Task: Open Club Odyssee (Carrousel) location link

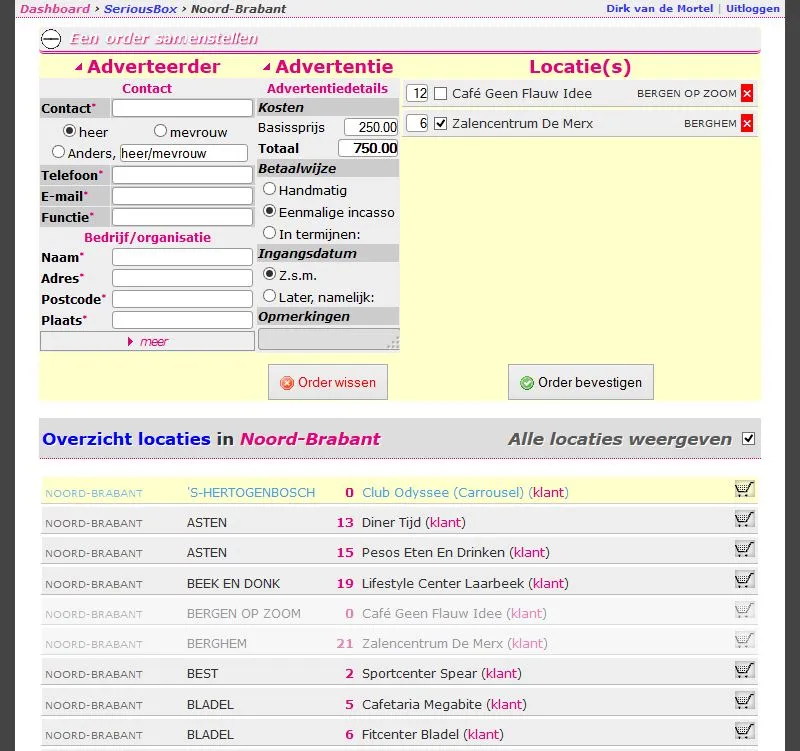Action: pos(442,492)
